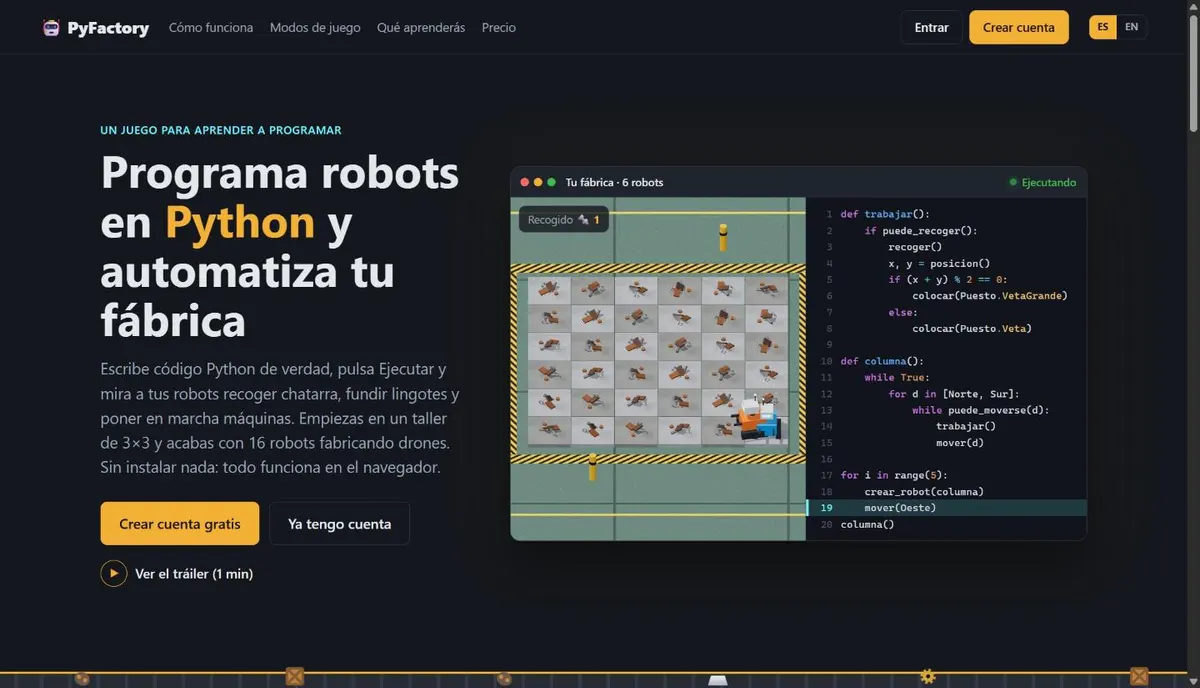Click line number 19 in the code gutter
This screenshot has width=1200, height=688.
pyautogui.click(x=826, y=508)
